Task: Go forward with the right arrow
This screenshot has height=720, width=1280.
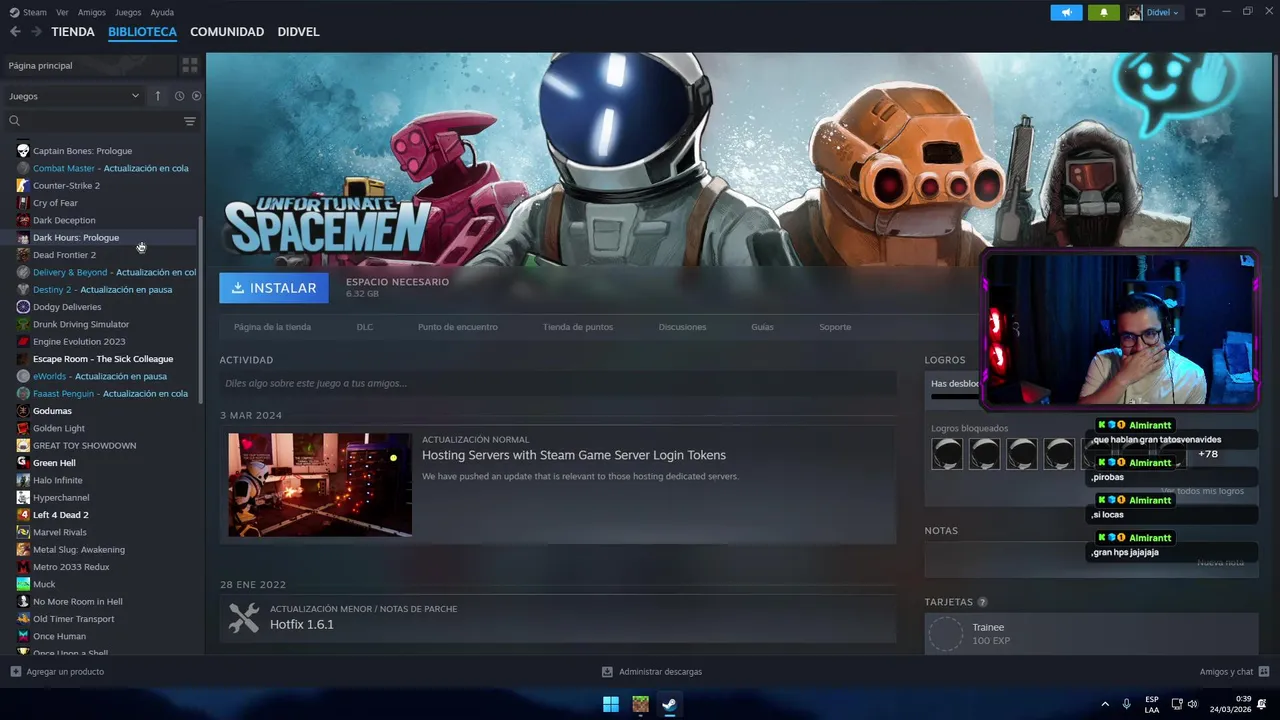Action: point(36,32)
